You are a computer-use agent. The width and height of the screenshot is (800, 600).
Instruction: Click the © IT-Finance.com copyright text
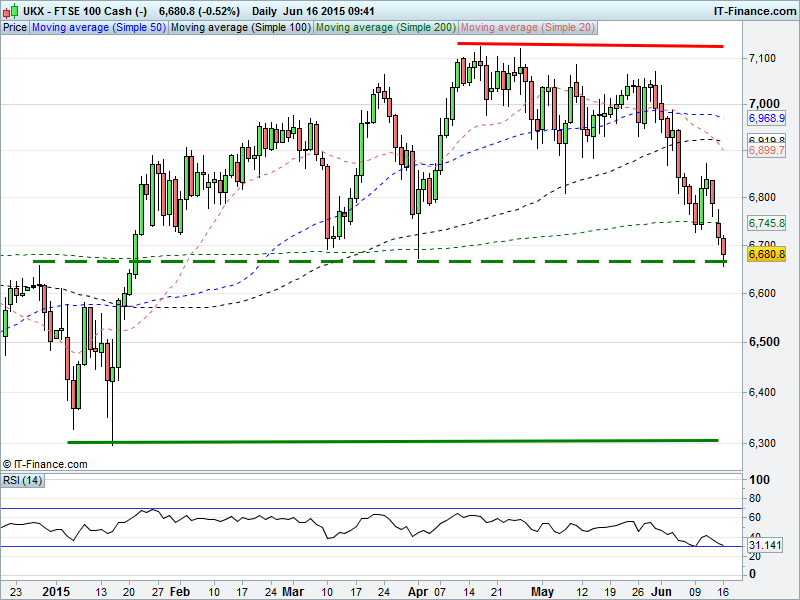(46, 464)
